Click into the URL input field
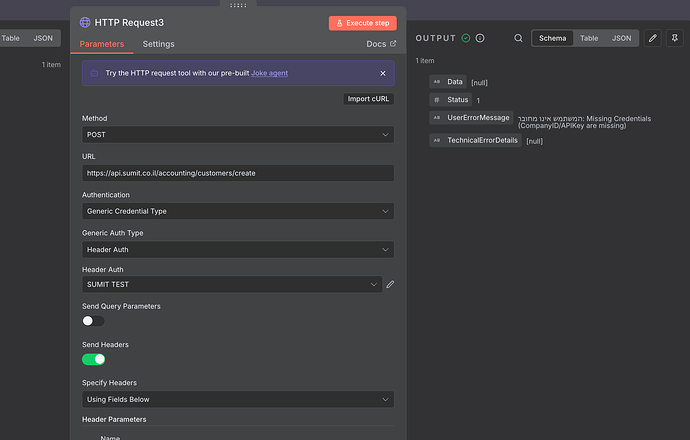This screenshot has height=440, width=690. coord(238,173)
